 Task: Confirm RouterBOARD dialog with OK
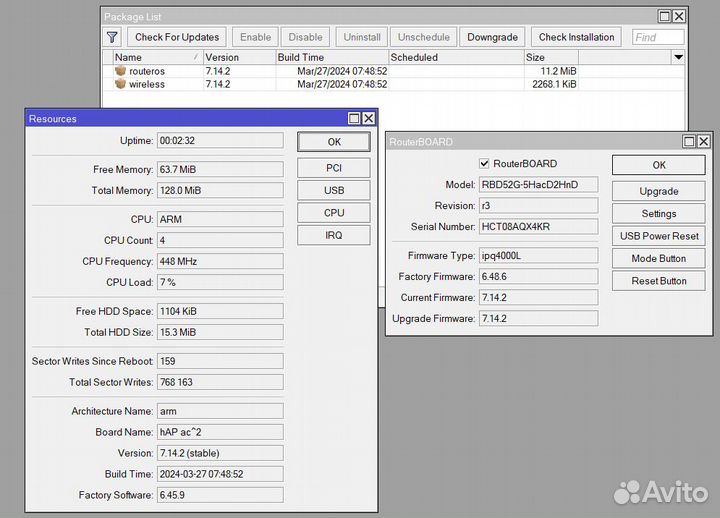pyautogui.click(x=659, y=165)
